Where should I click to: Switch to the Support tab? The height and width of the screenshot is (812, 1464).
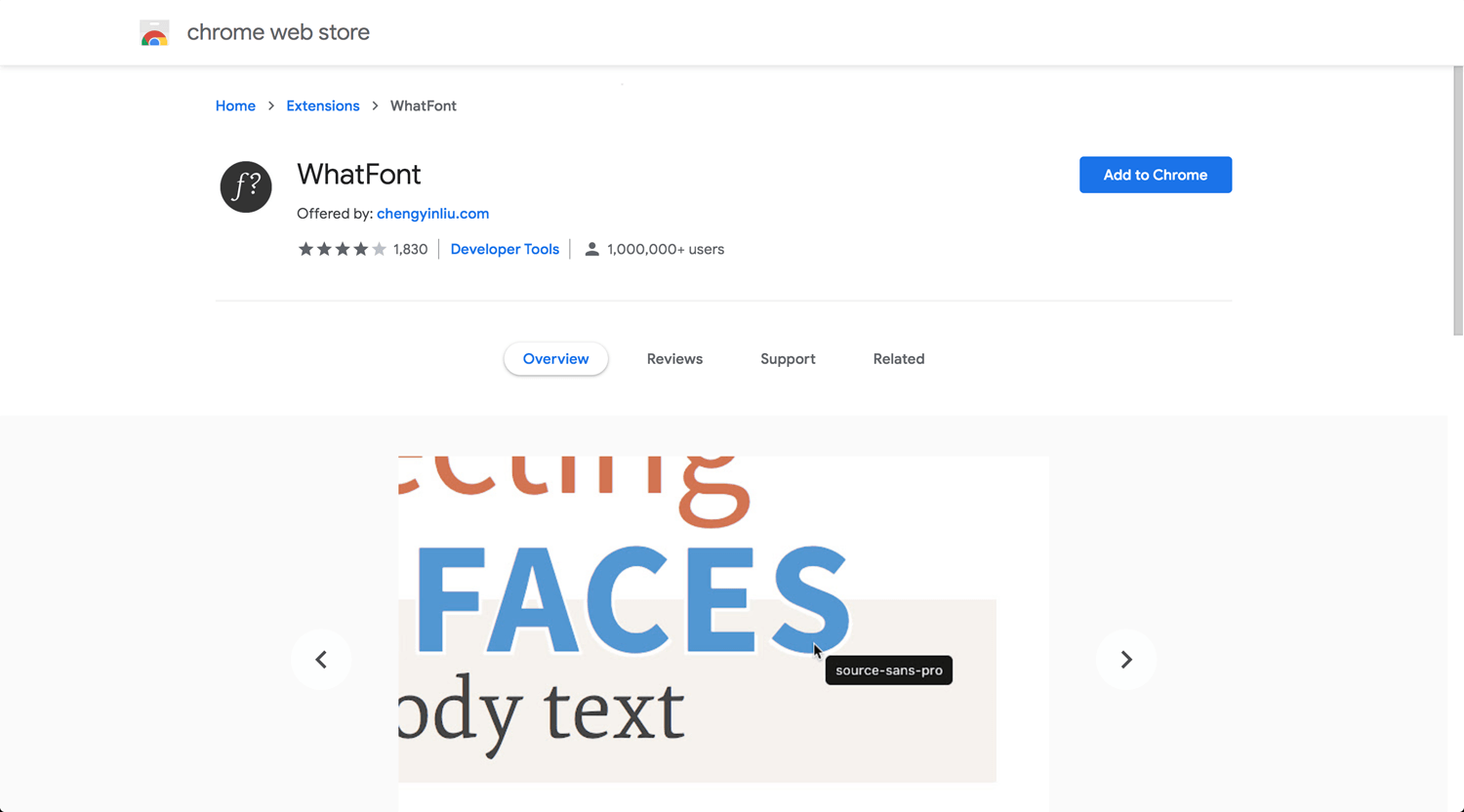788,358
